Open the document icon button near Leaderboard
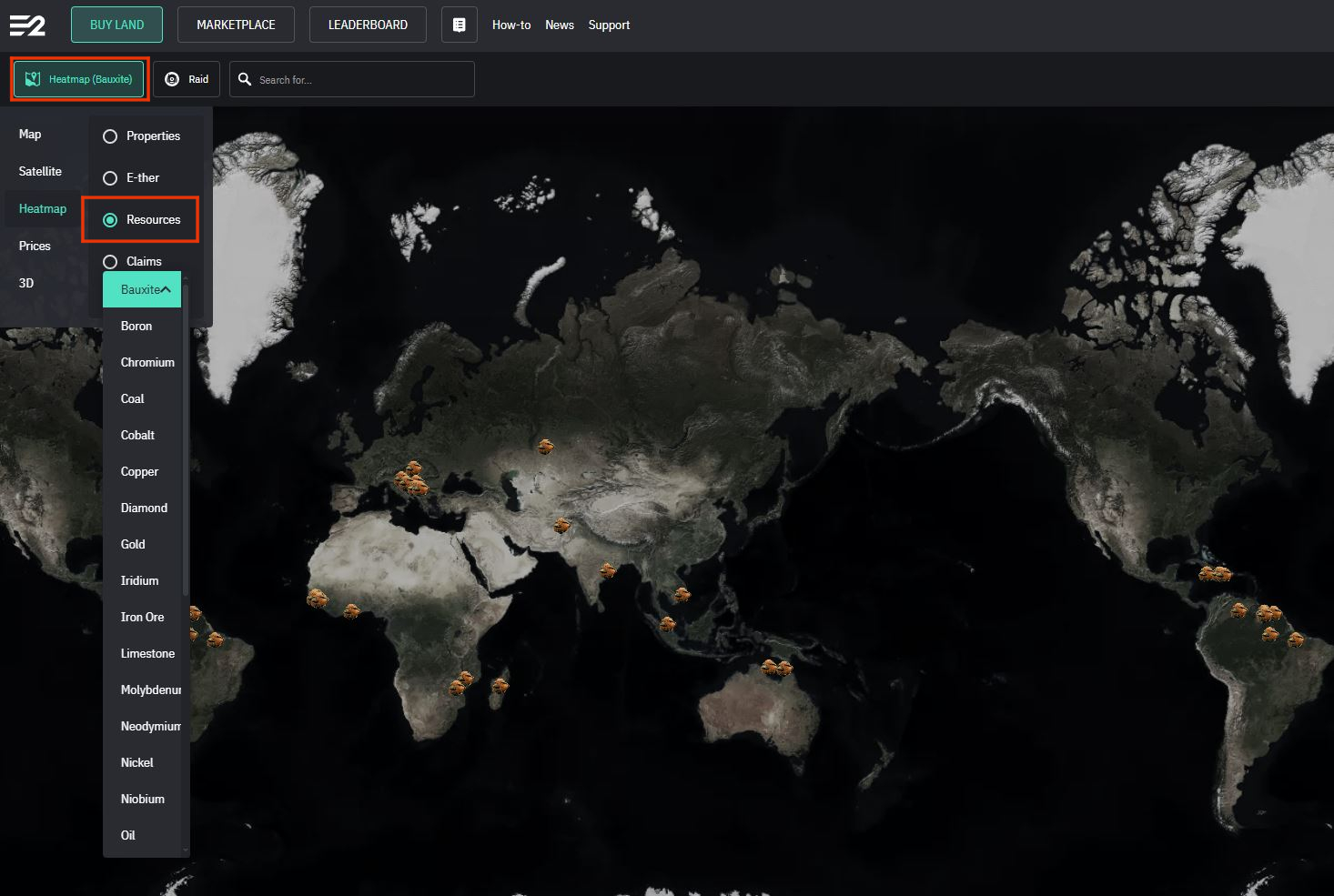This screenshot has height=896, width=1334. tap(460, 25)
